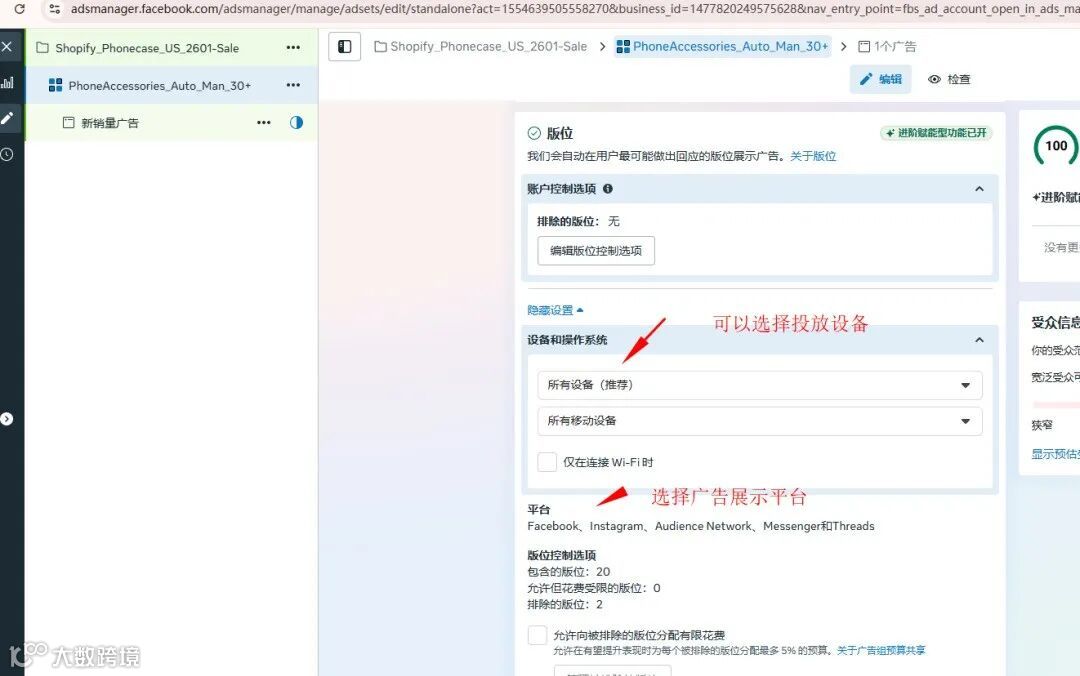Click the 显示预估 link in the audience panel
1080x676 pixels.
(x=1055, y=453)
